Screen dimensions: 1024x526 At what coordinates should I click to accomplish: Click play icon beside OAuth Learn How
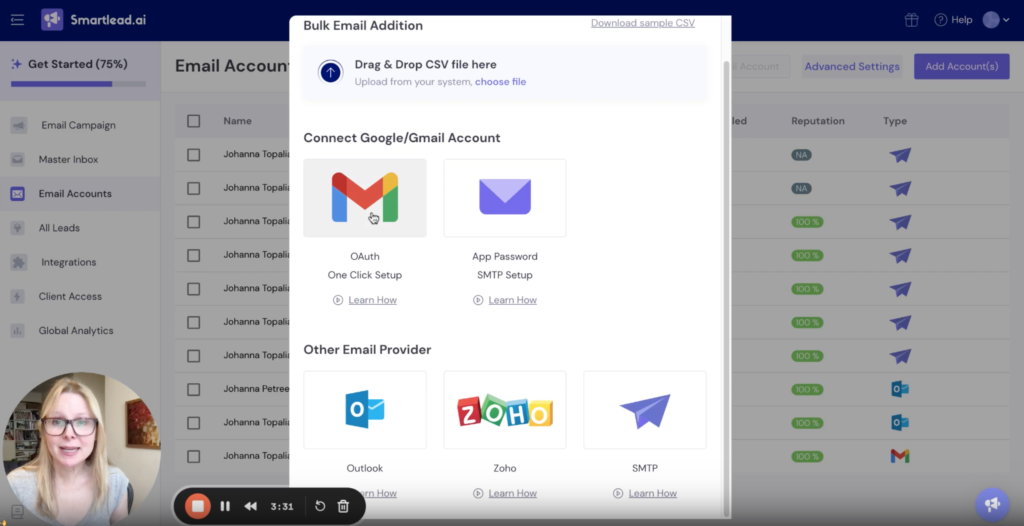click(x=338, y=300)
